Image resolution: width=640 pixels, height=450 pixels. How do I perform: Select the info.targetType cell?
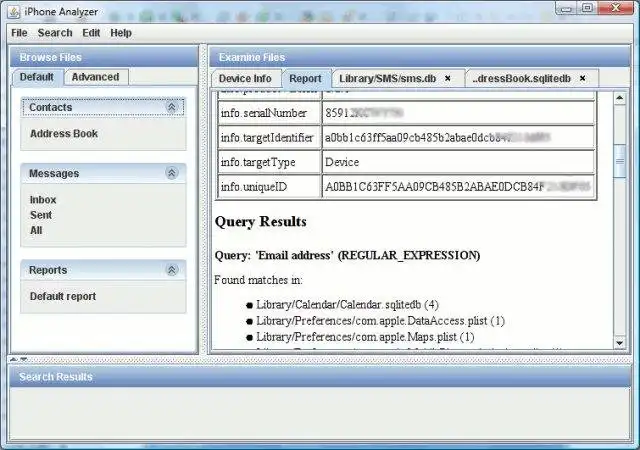click(269, 162)
